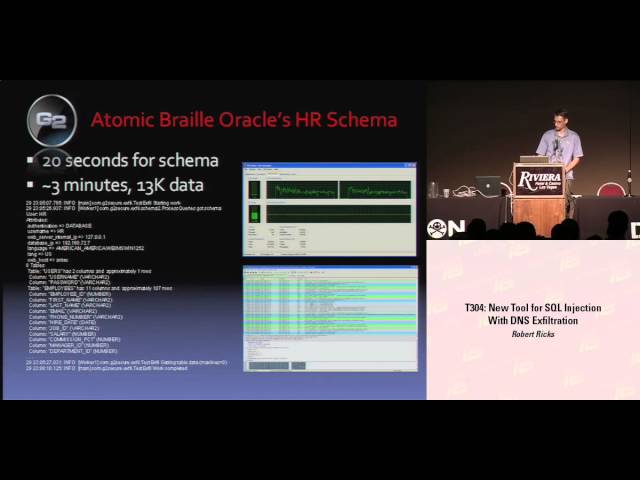Select the 'Column: "USERNAME" (VARCHAR2)' line
Screen dimensions: 640x480
[x=69, y=277]
